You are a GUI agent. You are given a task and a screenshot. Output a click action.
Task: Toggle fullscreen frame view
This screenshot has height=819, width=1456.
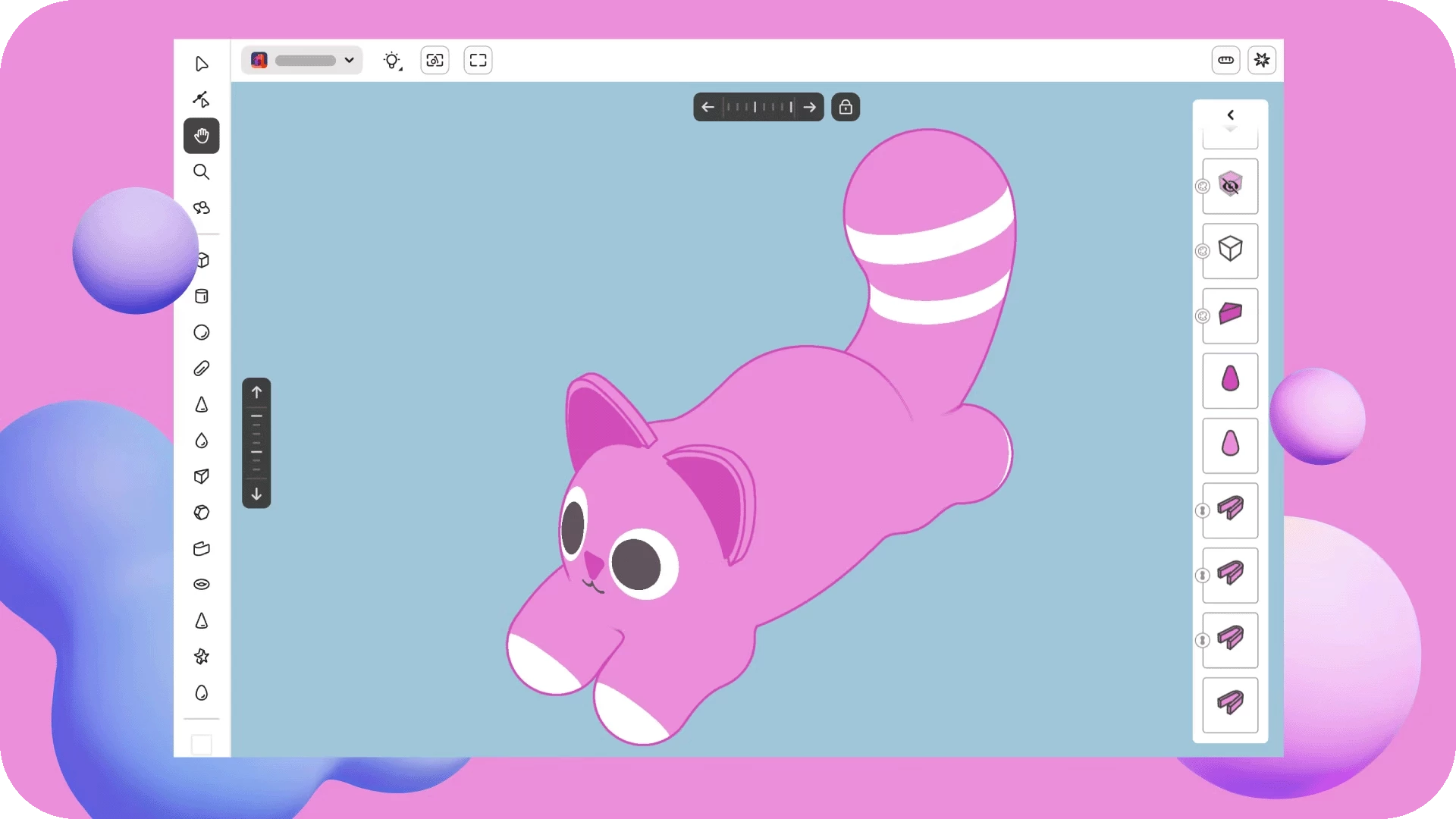click(478, 60)
